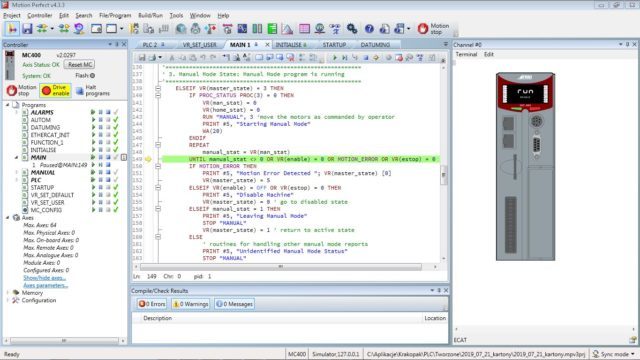Click the green table viewer icon
This screenshot has width=640, height=360.
point(272,29)
